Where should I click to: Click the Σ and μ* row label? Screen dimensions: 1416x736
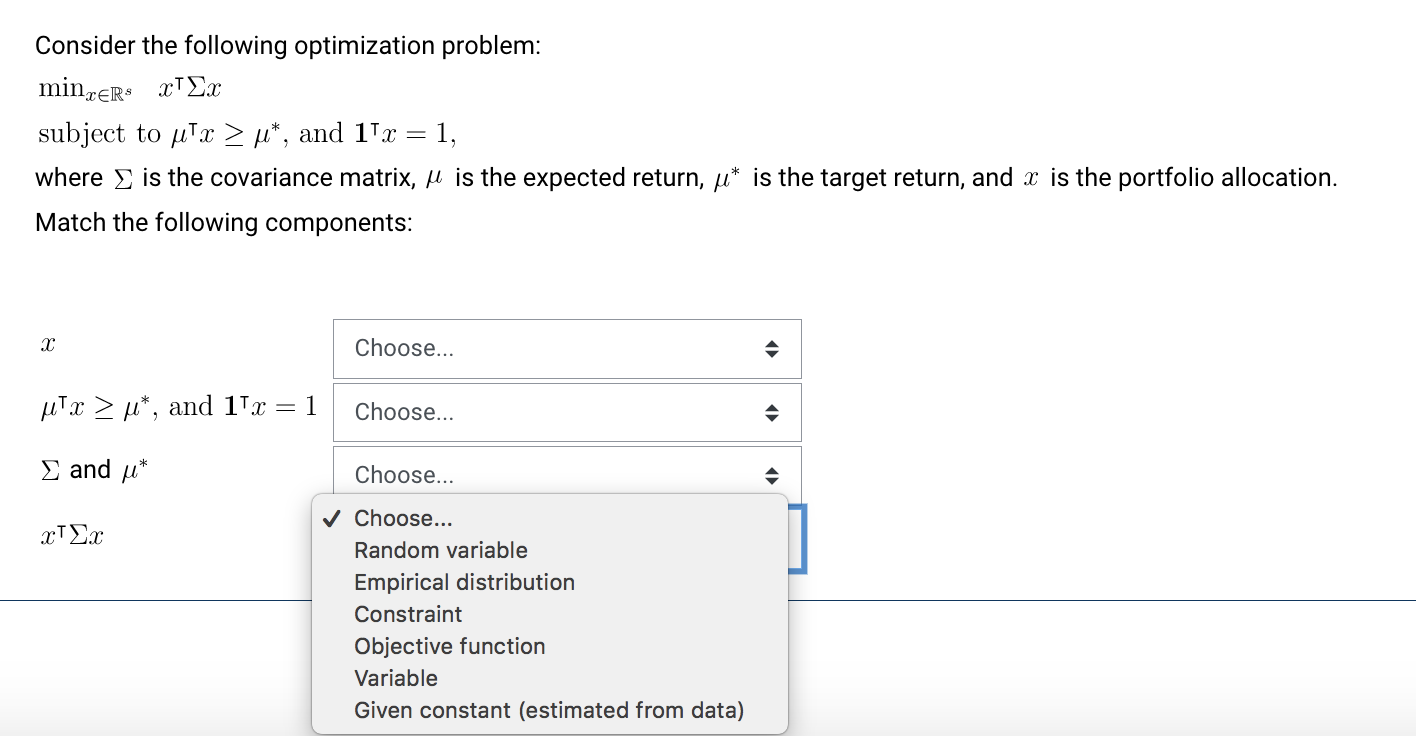click(93, 468)
